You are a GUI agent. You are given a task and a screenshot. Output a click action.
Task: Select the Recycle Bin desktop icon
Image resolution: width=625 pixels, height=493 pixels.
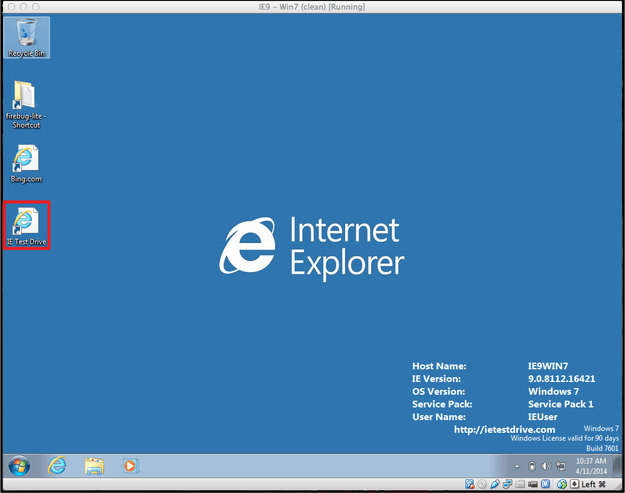coord(26,38)
